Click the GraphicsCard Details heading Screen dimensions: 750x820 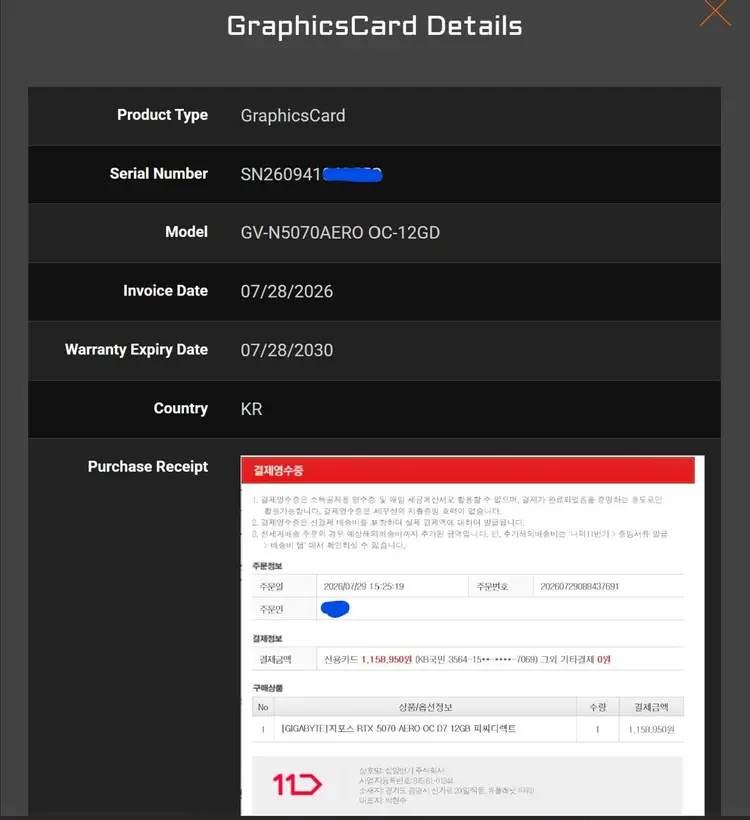click(x=374, y=26)
